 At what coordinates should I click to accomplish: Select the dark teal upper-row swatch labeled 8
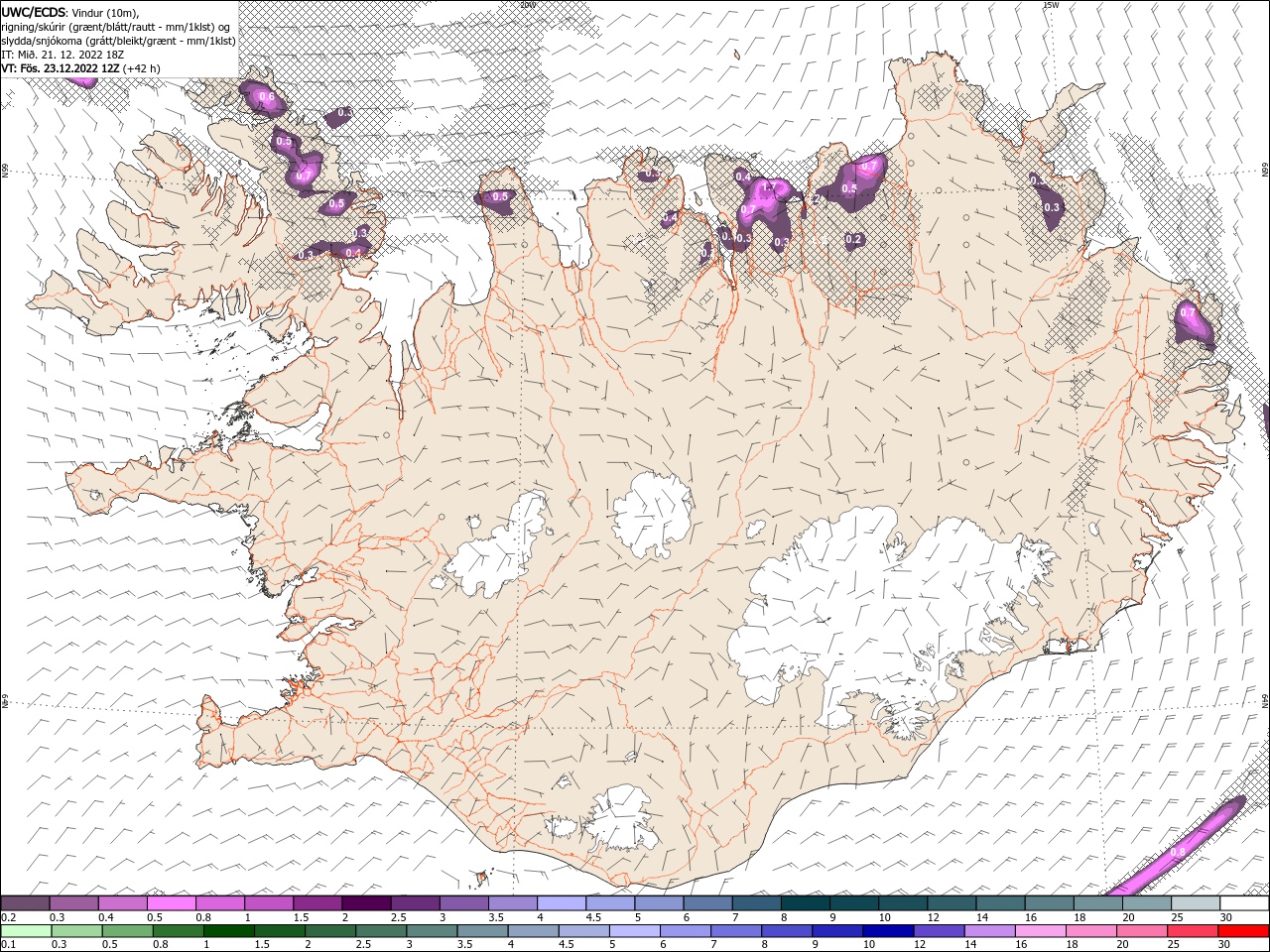pyautogui.click(x=804, y=903)
